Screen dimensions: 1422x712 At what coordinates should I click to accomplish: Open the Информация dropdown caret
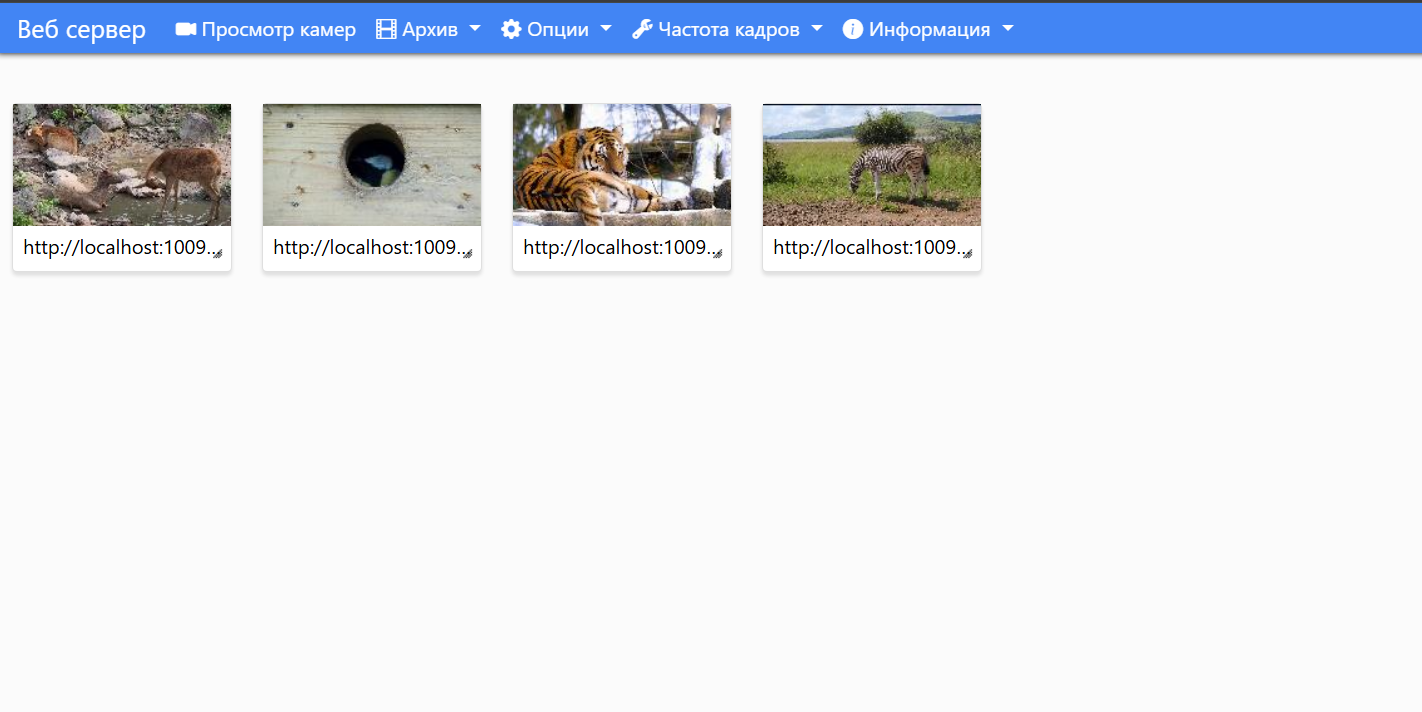[1008, 29]
